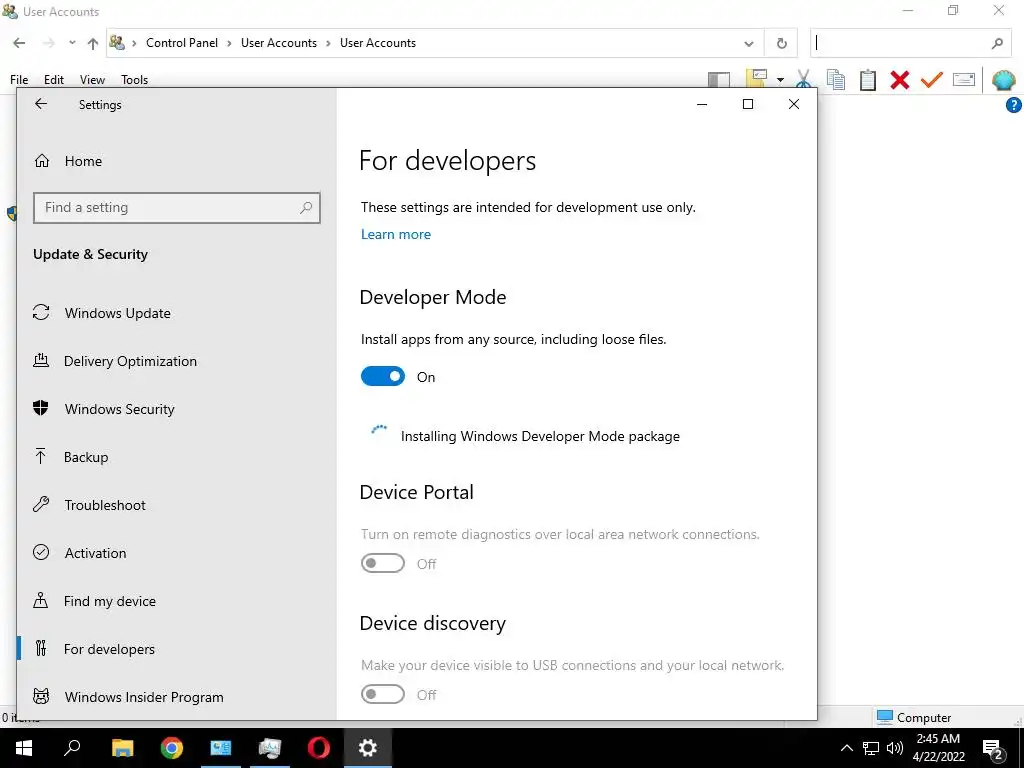This screenshot has height=768, width=1024.
Task: Click the Paste clipboard icon
Action: tap(868, 79)
